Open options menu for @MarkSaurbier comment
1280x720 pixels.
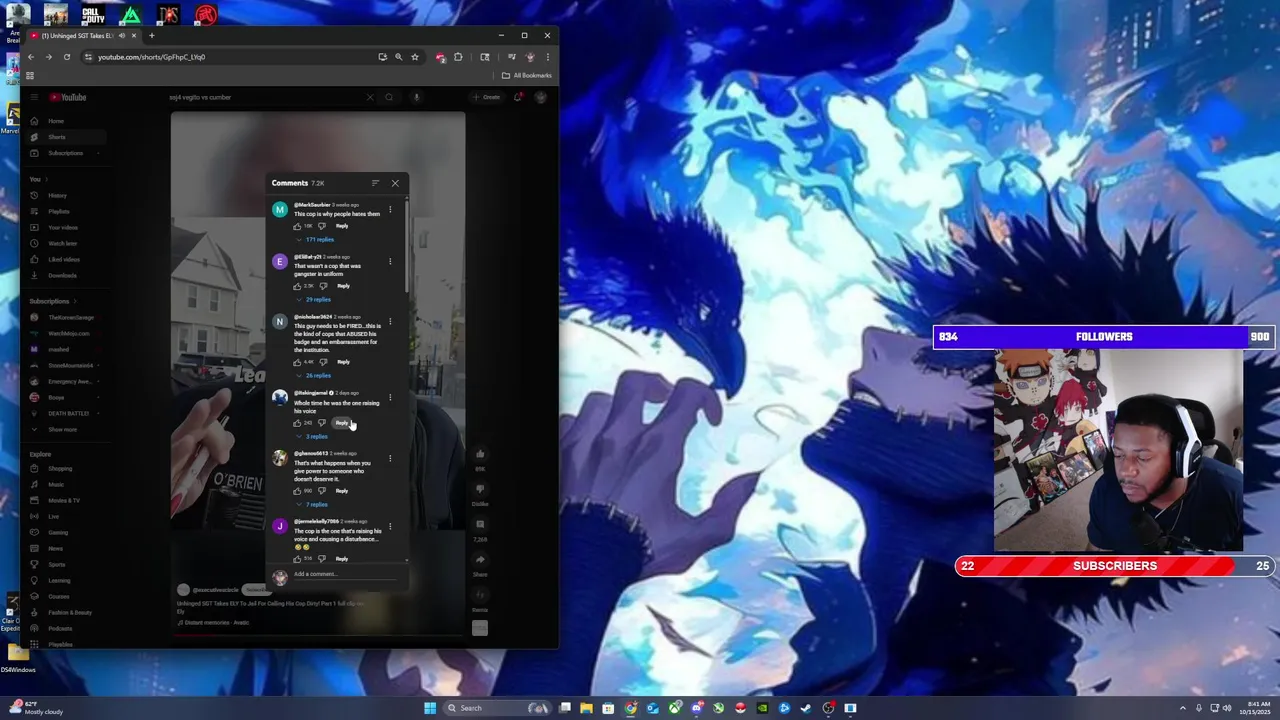click(x=390, y=209)
